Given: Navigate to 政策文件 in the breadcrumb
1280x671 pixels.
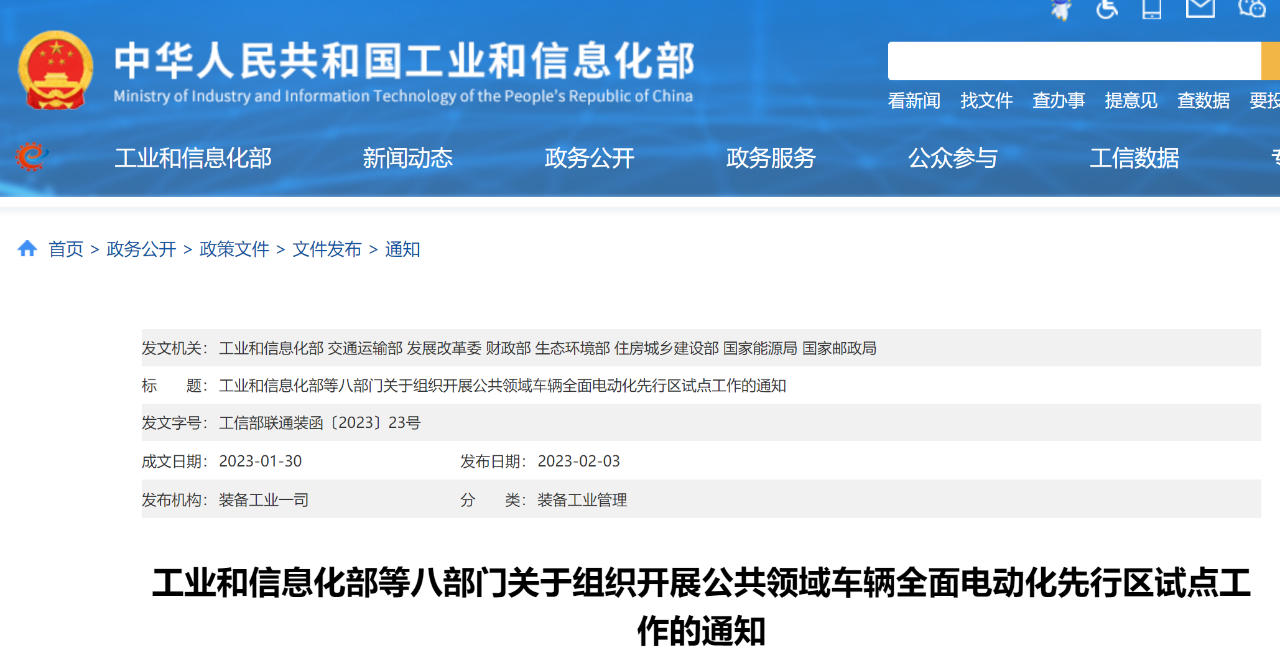Looking at the screenshot, I should click(234, 249).
